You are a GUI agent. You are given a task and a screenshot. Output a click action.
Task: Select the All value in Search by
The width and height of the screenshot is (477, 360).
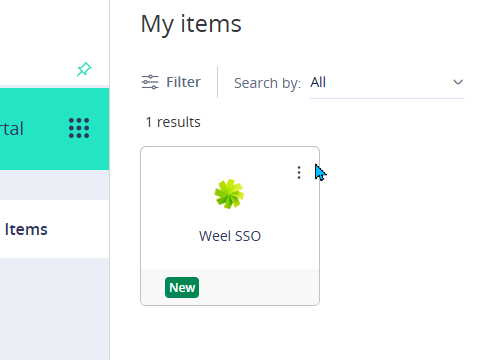click(x=318, y=82)
